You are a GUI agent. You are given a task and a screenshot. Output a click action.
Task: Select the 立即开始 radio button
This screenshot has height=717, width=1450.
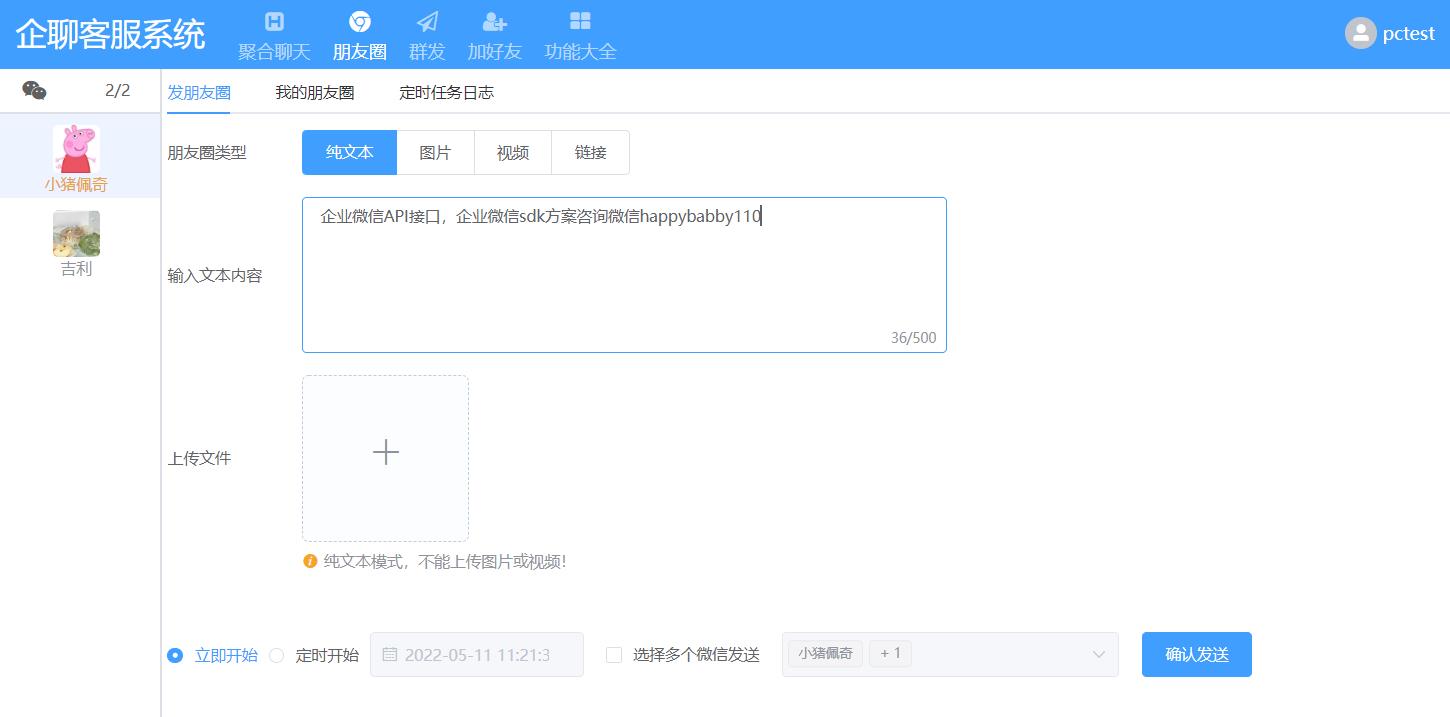pyautogui.click(x=175, y=655)
